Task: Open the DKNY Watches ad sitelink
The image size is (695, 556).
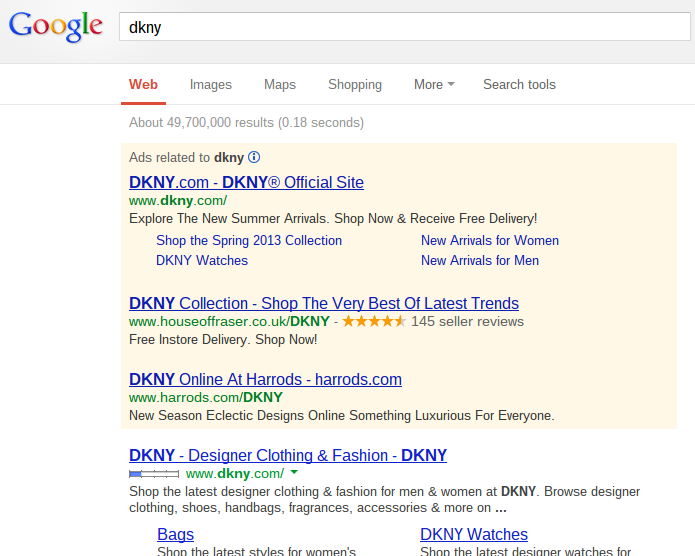Action: tap(202, 260)
